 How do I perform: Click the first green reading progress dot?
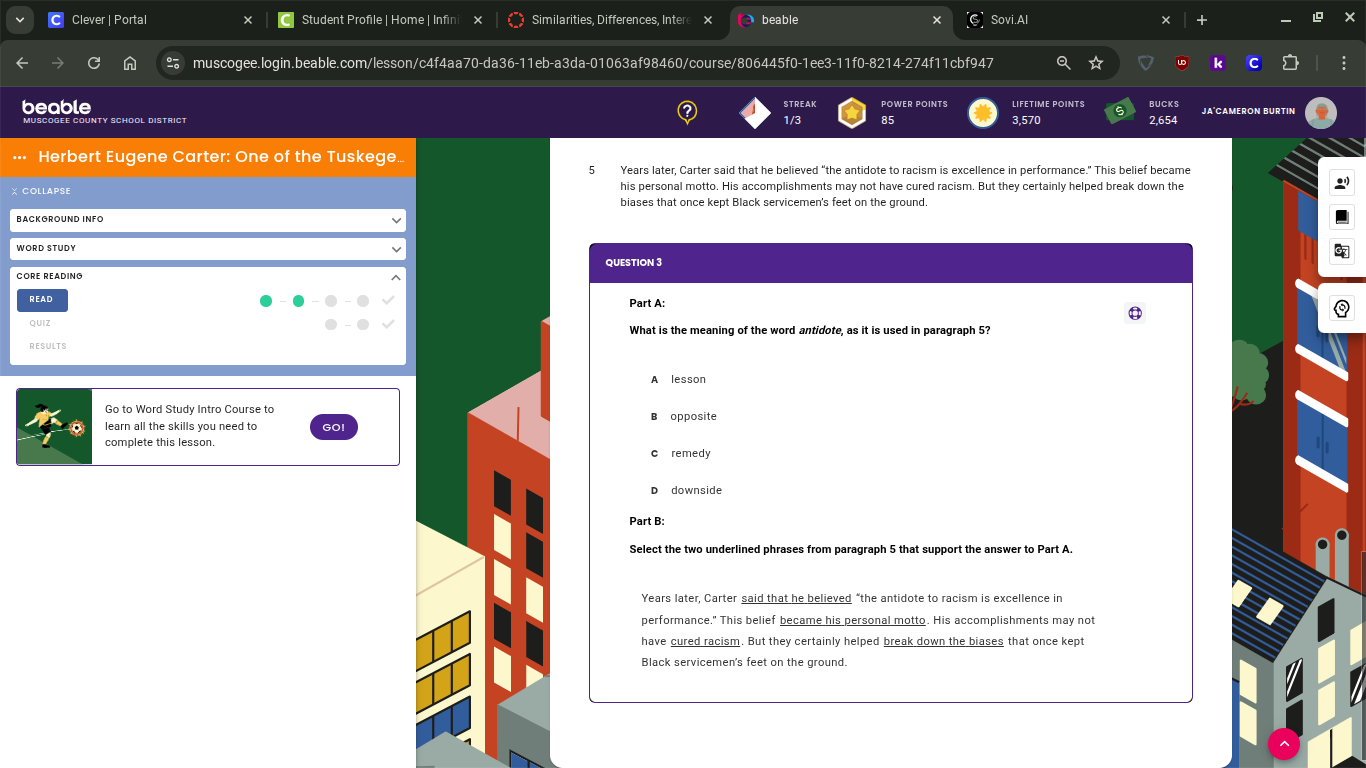pyautogui.click(x=266, y=301)
